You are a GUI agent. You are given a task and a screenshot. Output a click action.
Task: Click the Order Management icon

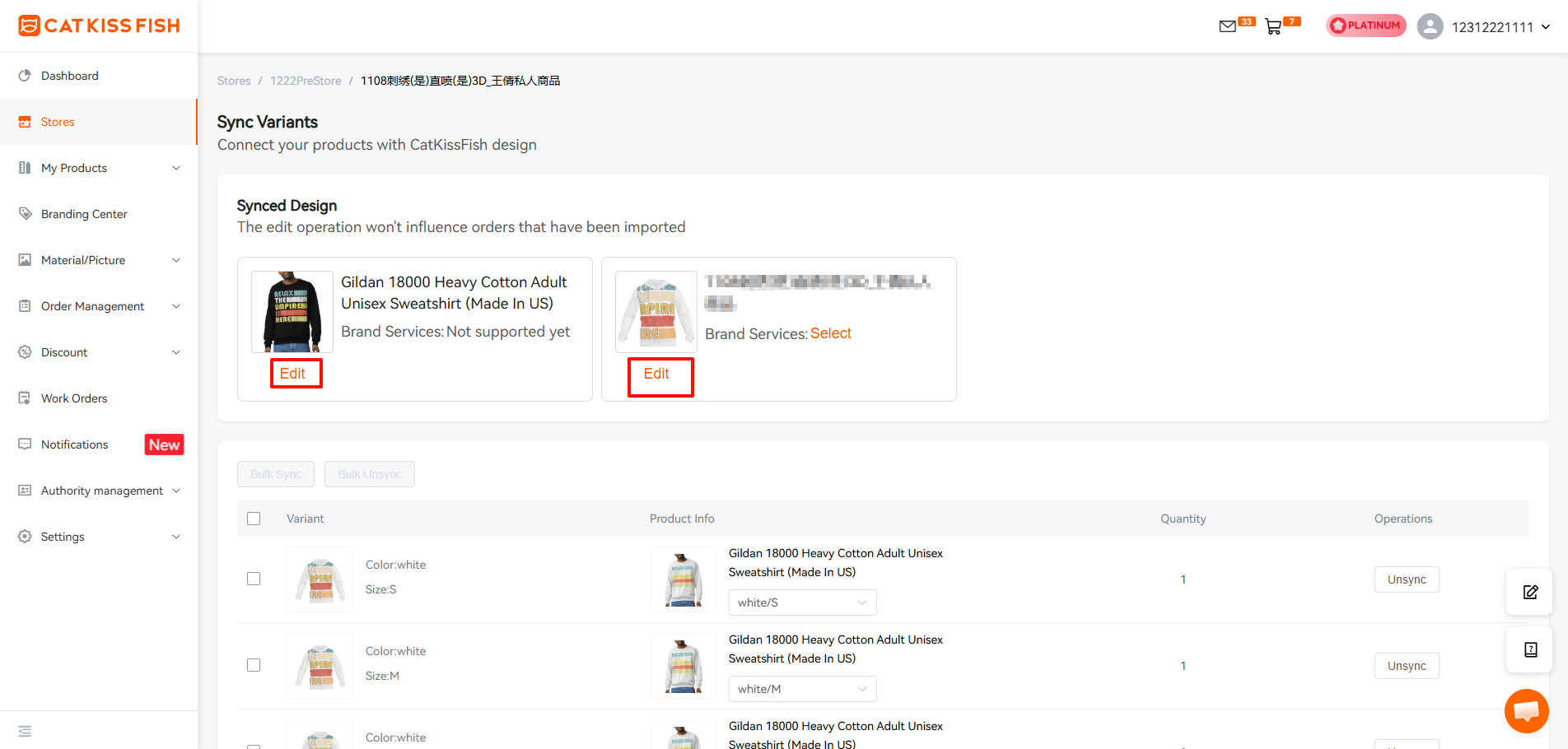25,306
